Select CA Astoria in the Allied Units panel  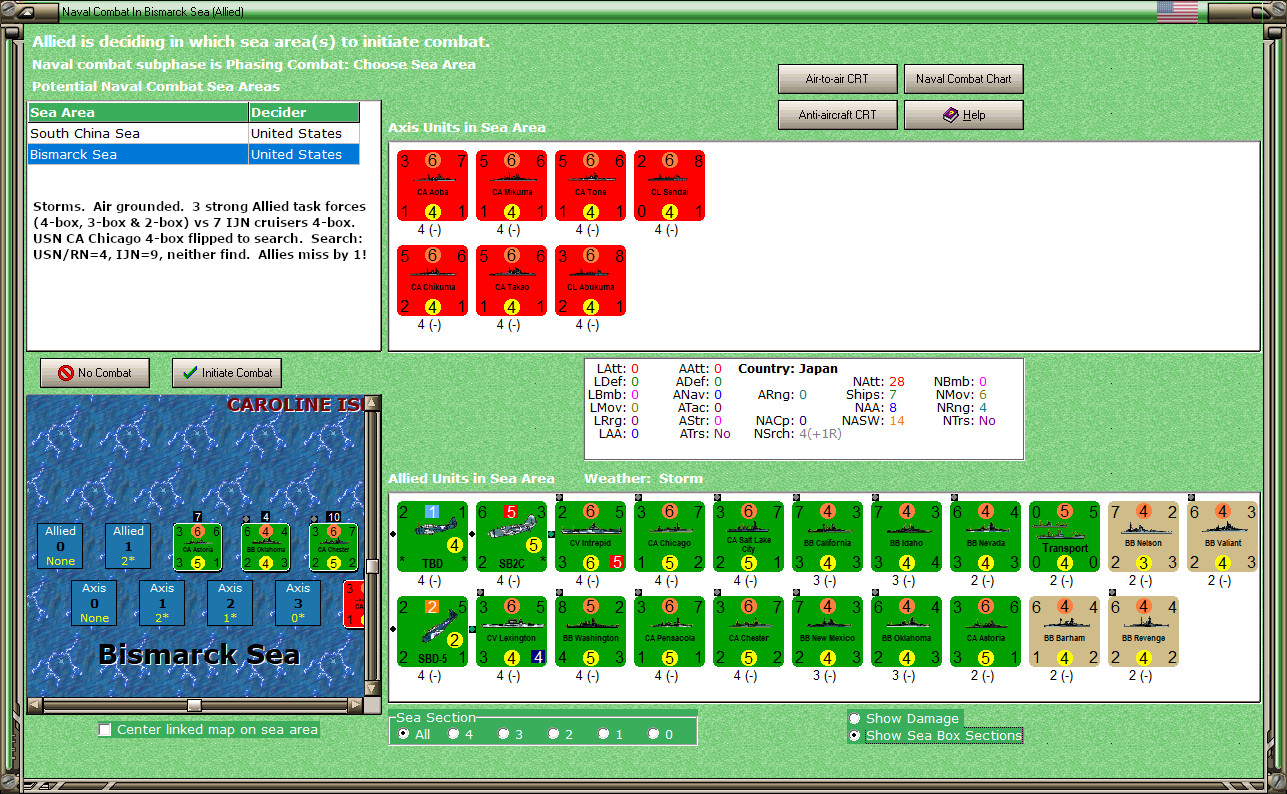point(985,631)
